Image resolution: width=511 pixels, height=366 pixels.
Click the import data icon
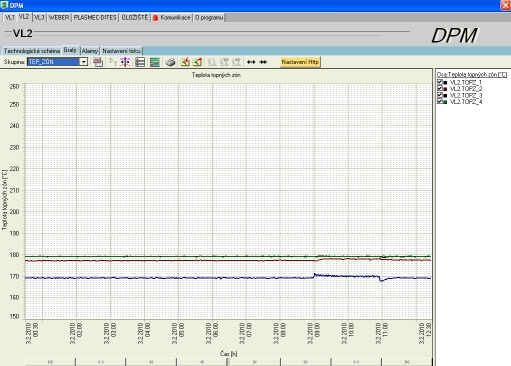(x=185, y=62)
